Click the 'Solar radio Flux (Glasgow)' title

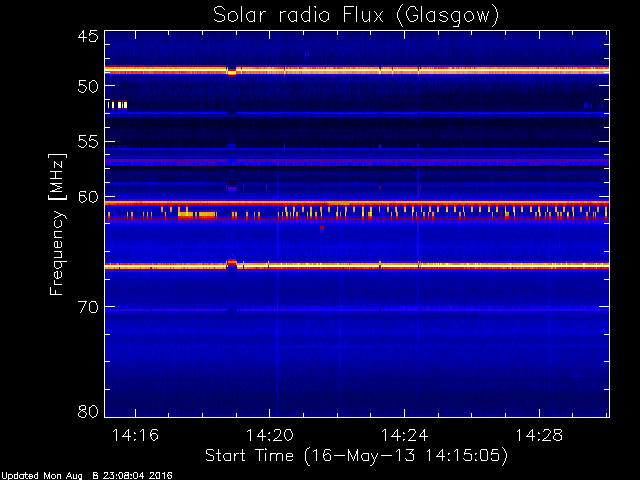tap(356, 16)
